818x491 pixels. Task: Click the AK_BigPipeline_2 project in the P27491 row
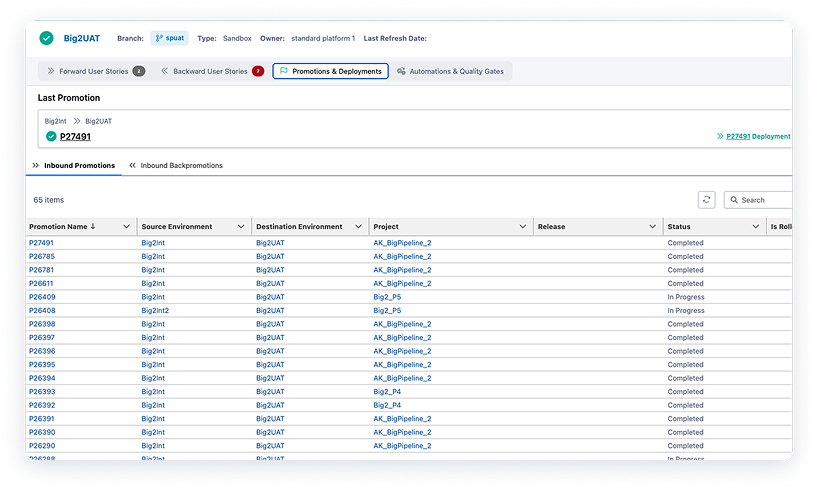(402, 243)
